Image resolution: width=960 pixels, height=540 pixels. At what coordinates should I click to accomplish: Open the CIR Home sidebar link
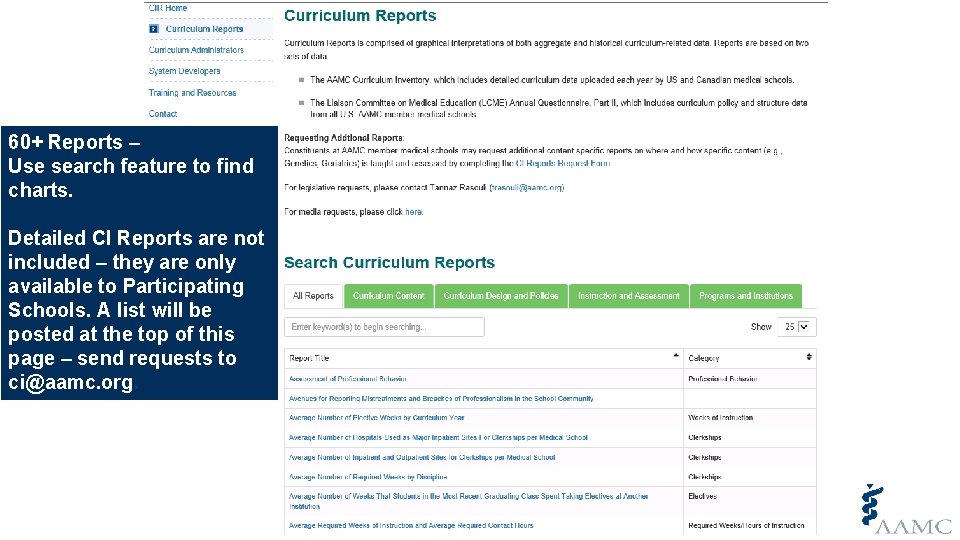tap(168, 8)
